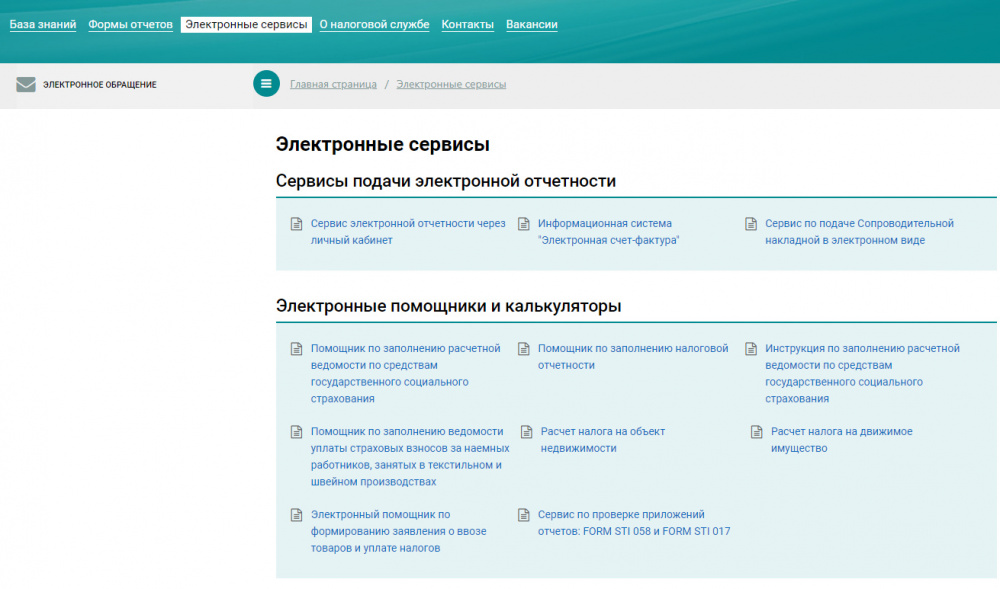Image resolution: width=1000 pixels, height=589 pixels.
Task: Click the document icon beside 'Информационная система Электронная счет-фактура'
Action: (x=523, y=222)
